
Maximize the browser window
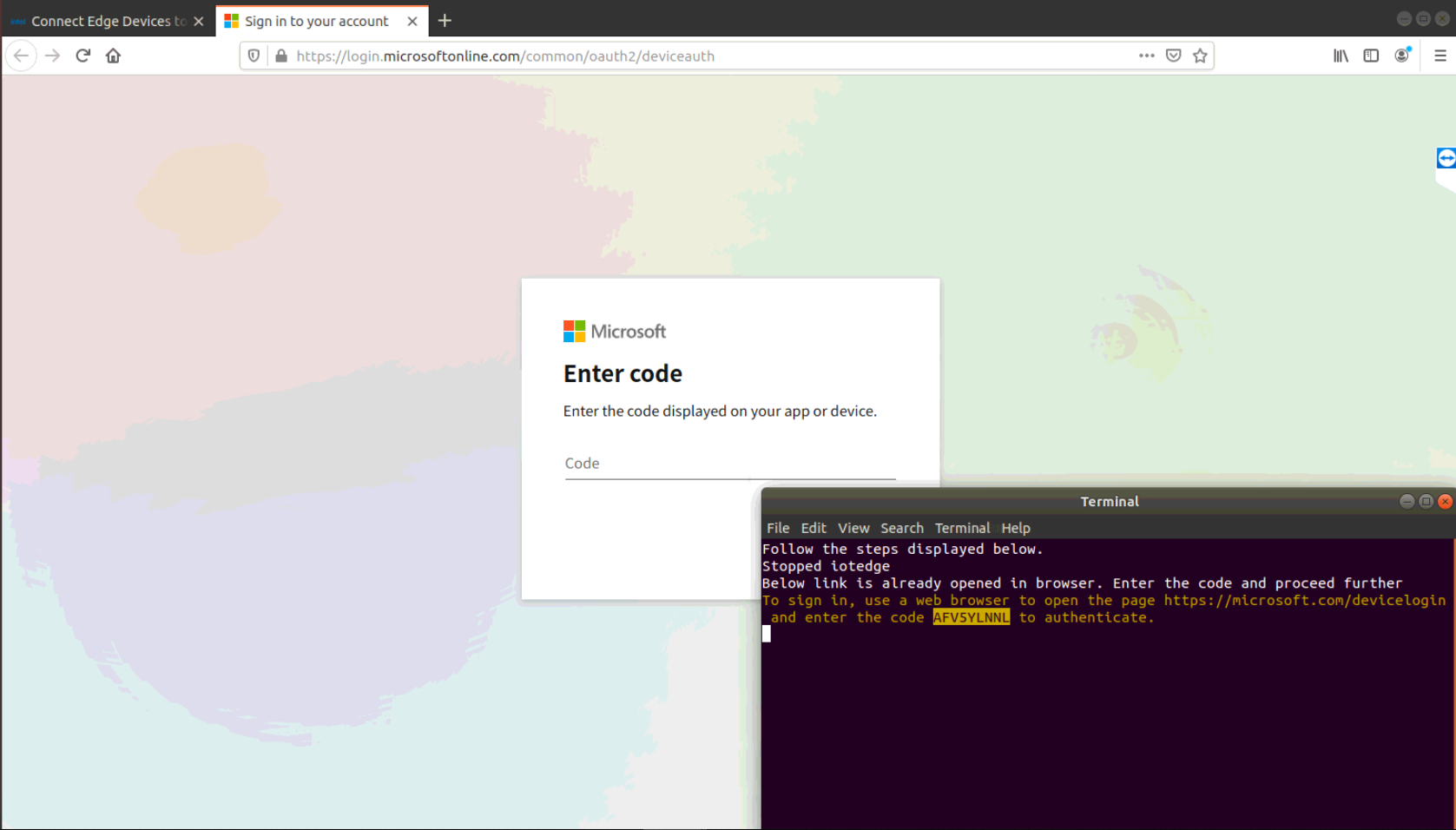click(x=1423, y=18)
